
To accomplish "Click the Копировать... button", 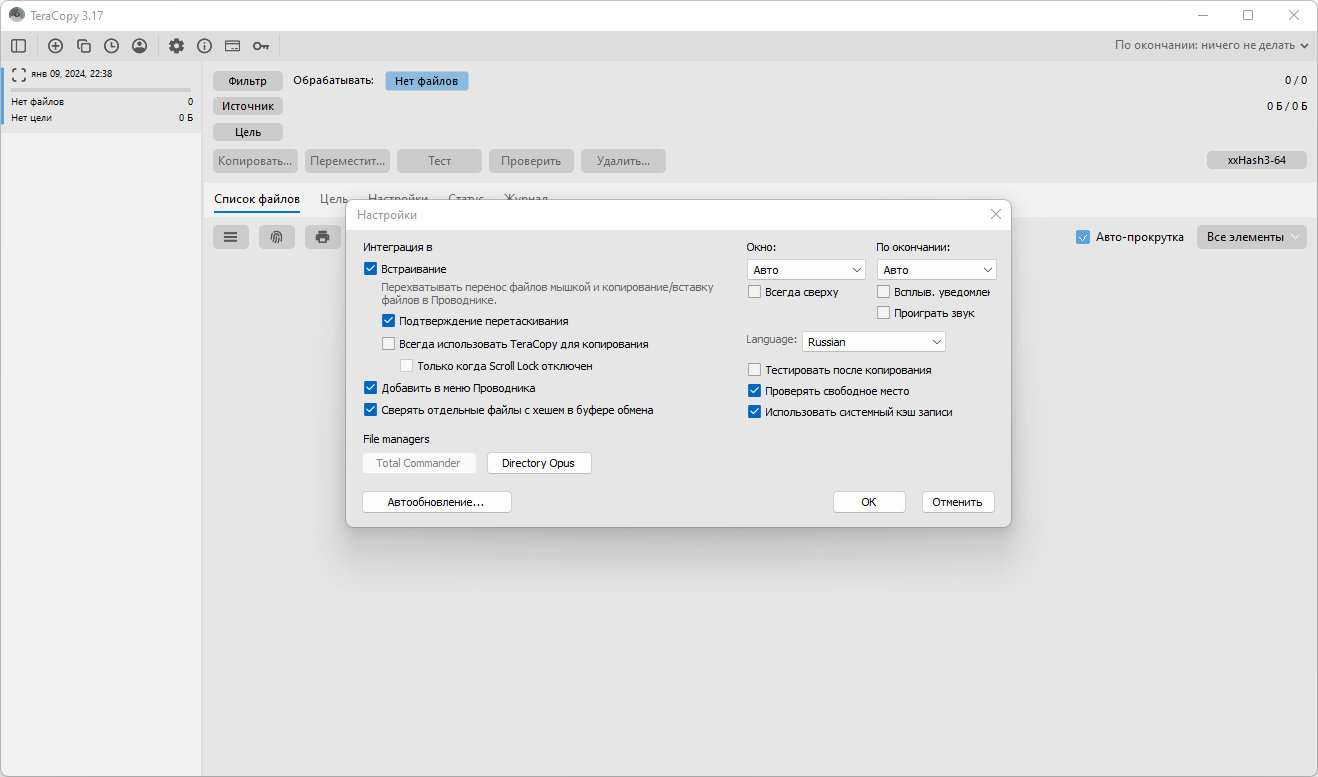I will [x=255, y=161].
